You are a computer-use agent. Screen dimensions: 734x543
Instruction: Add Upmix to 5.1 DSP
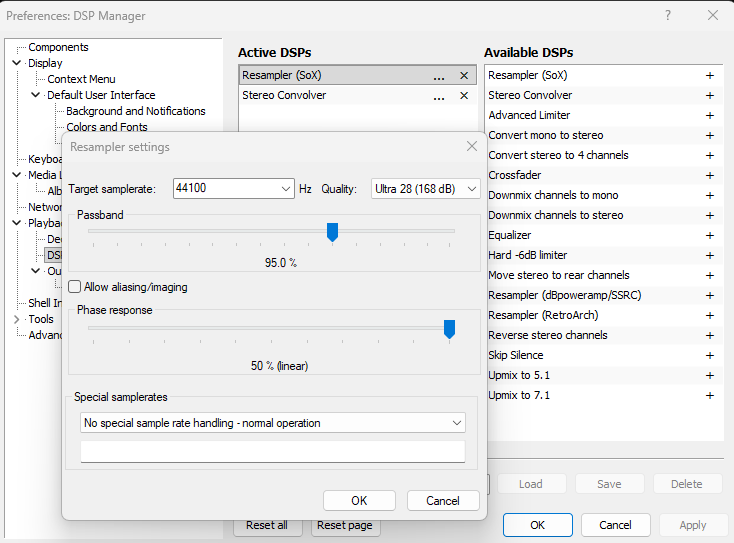[x=710, y=376]
